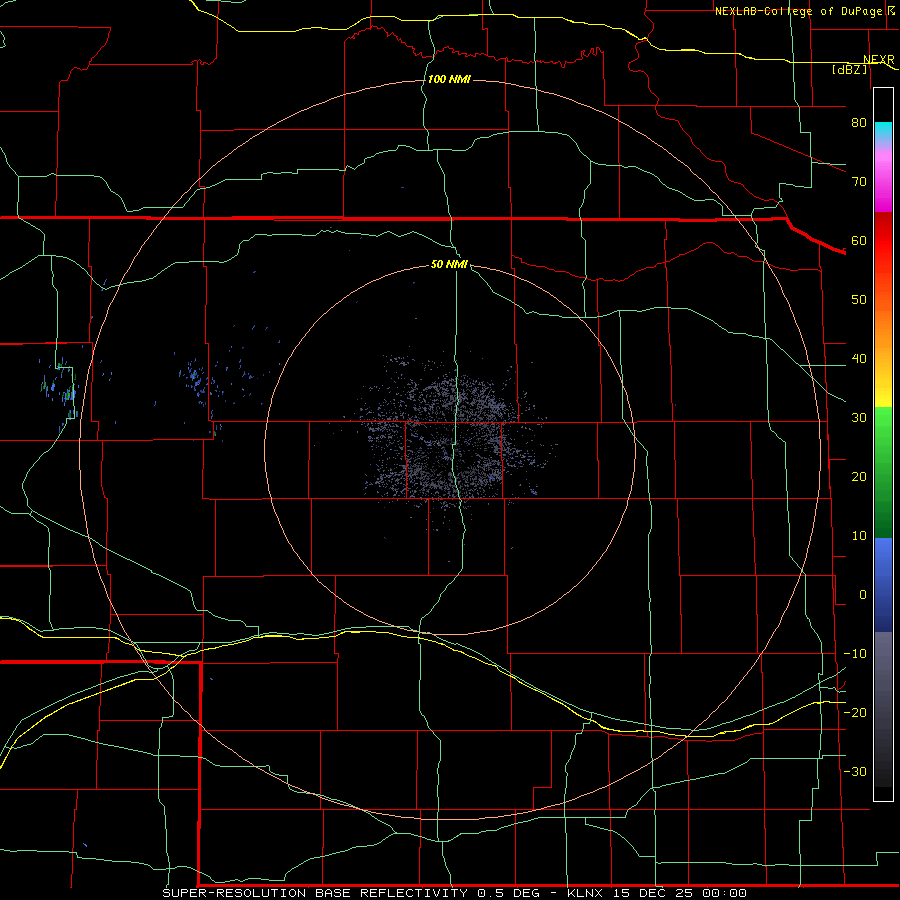
Task: Select the "KLNX" station identifier in the caption
Action: pyautogui.click(x=585, y=893)
